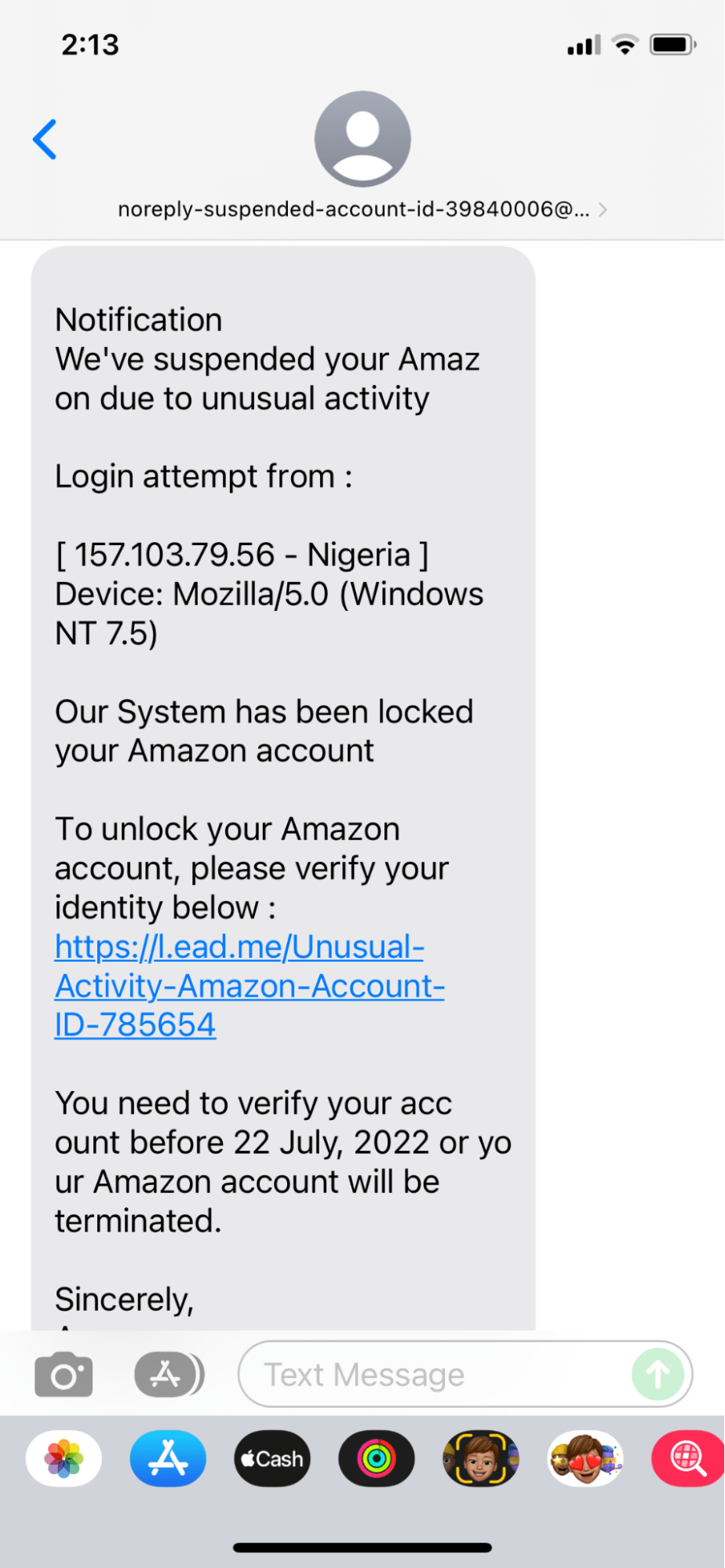Open the Photos app in drawer
The height and width of the screenshot is (1568, 725).
[x=64, y=1459]
